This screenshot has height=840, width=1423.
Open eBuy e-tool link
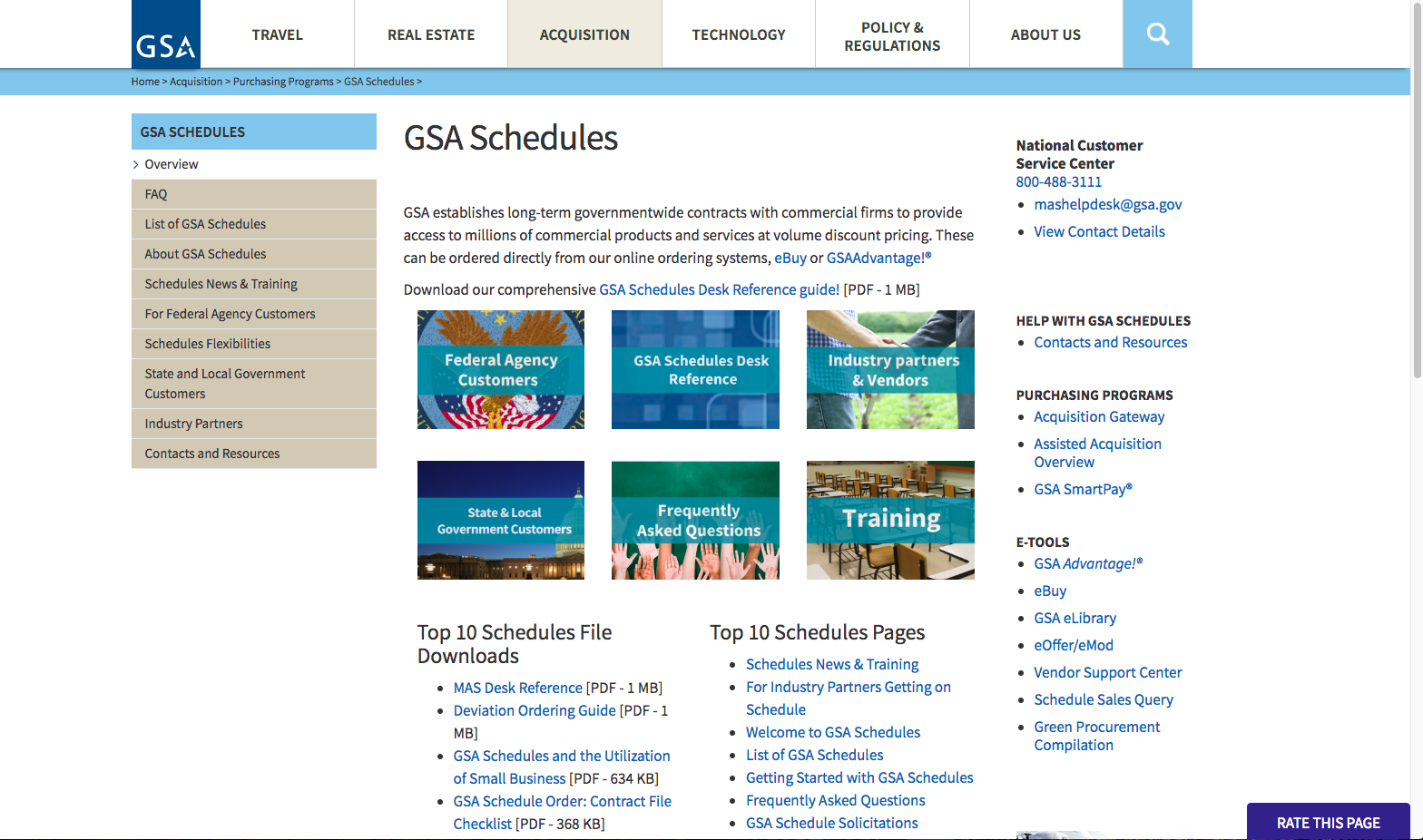(1051, 591)
